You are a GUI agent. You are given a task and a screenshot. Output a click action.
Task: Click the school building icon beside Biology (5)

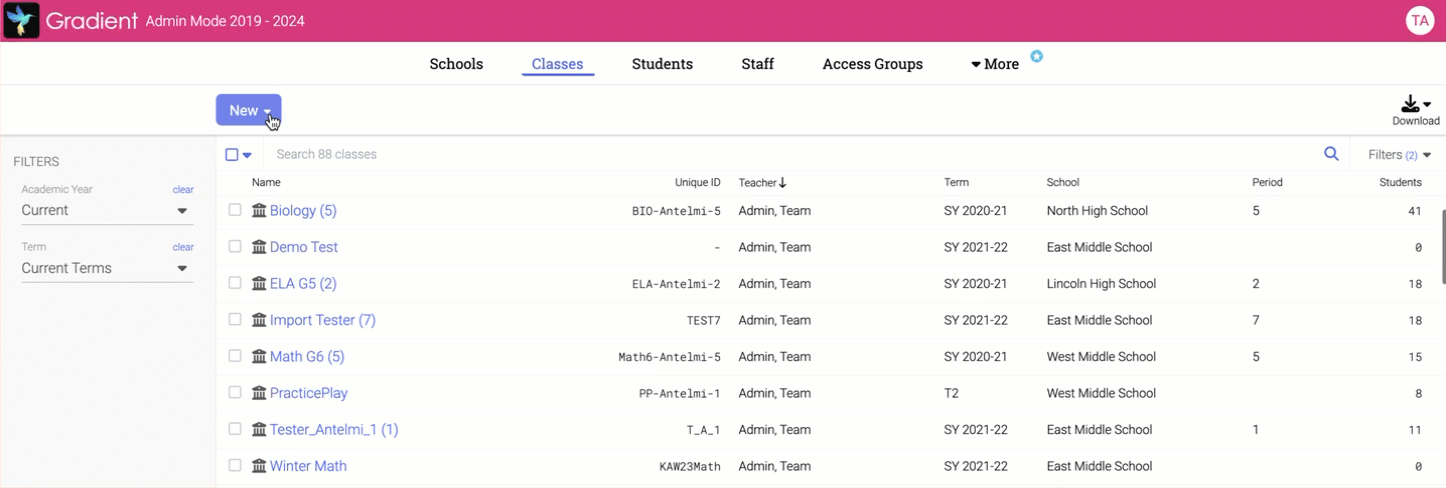coord(259,211)
